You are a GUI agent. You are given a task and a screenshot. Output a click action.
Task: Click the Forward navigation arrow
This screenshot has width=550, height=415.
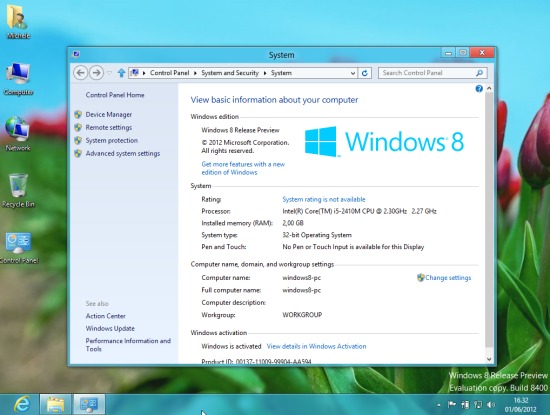[96, 73]
